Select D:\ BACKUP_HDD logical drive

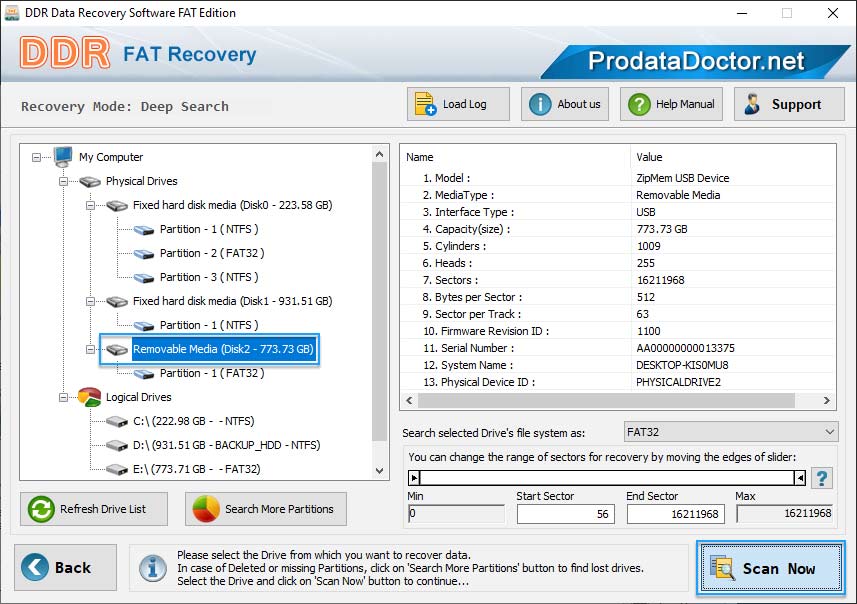coord(226,445)
